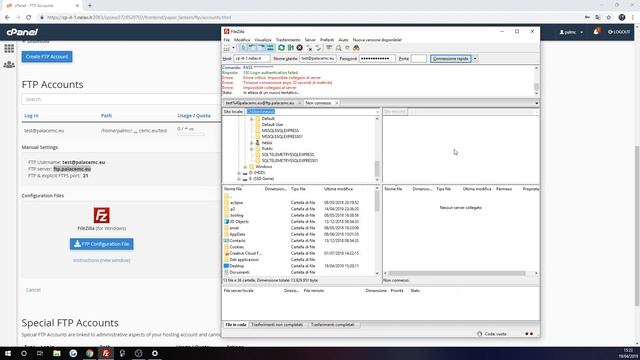Viewport: 640px width, 360px height.
Task: Click Disconnect from server toolbar icon
Action: click(x=309, y=48)
